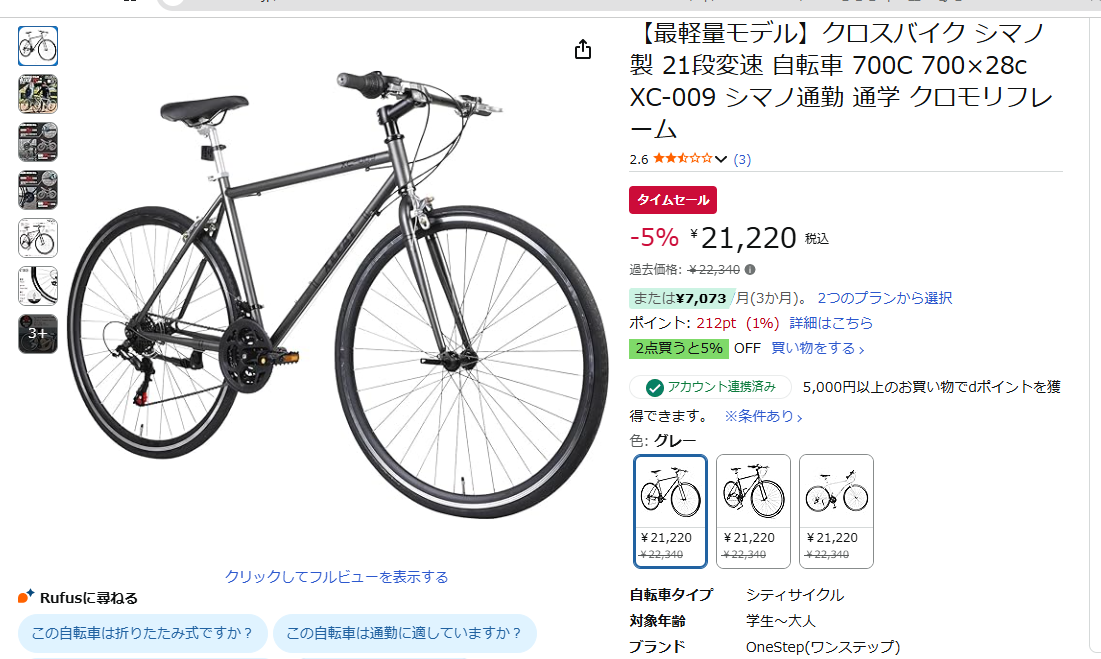This screenshot has width=1101, height=659.
Task: Ask Rufus if this bike is foldable
Action: (x=143, y=633)
